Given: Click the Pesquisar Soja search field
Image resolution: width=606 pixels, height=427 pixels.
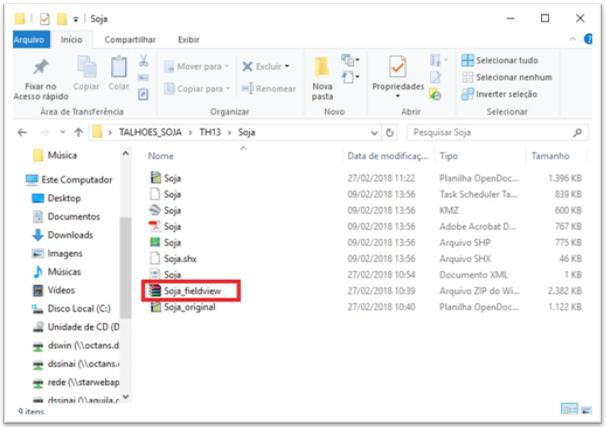Looking at the screenshot, I should tap(490, 132).
